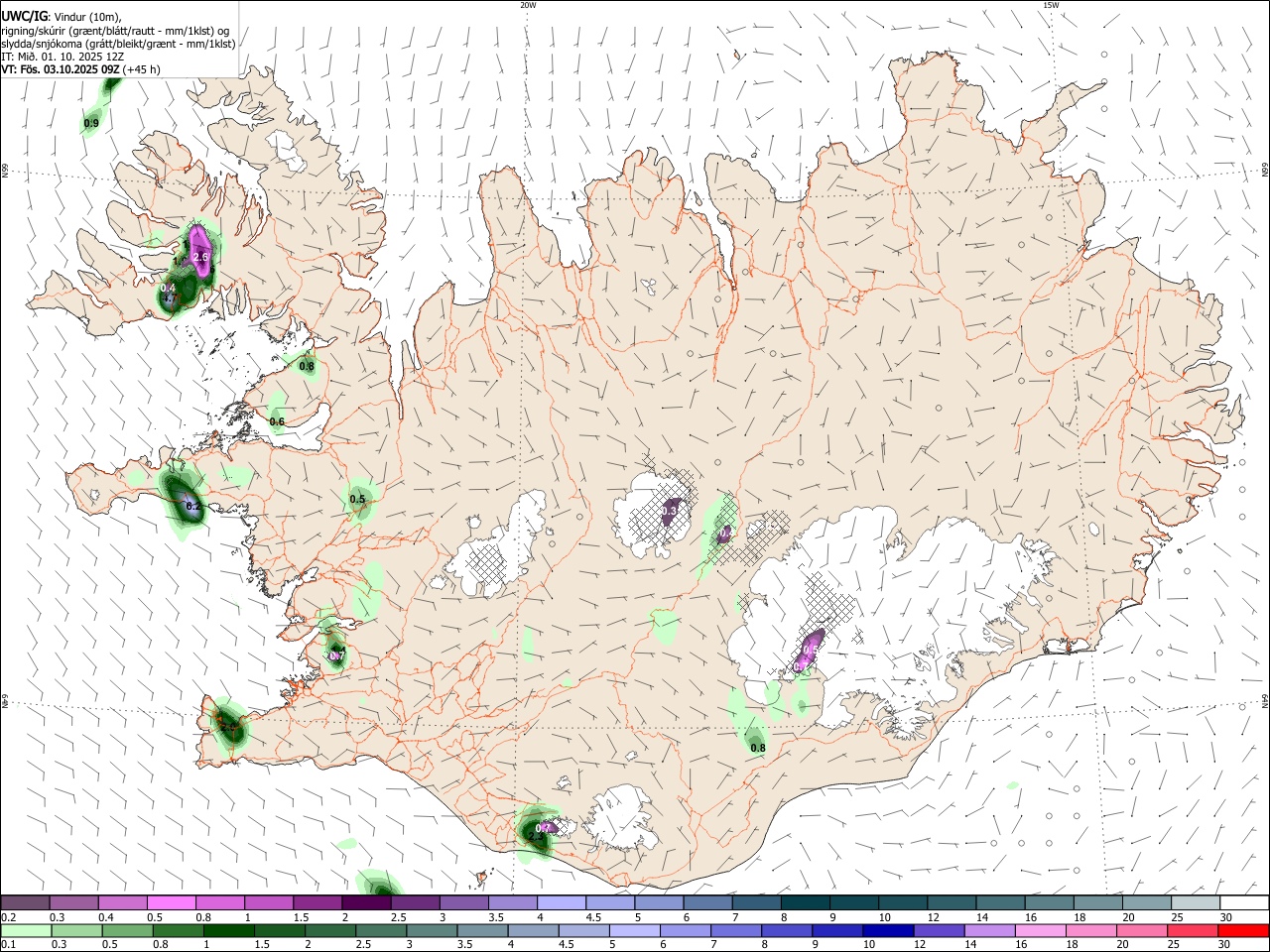Click the 15W longitude label
The height and width of the screenshot is (952, 1270).
click(1051, 5)
